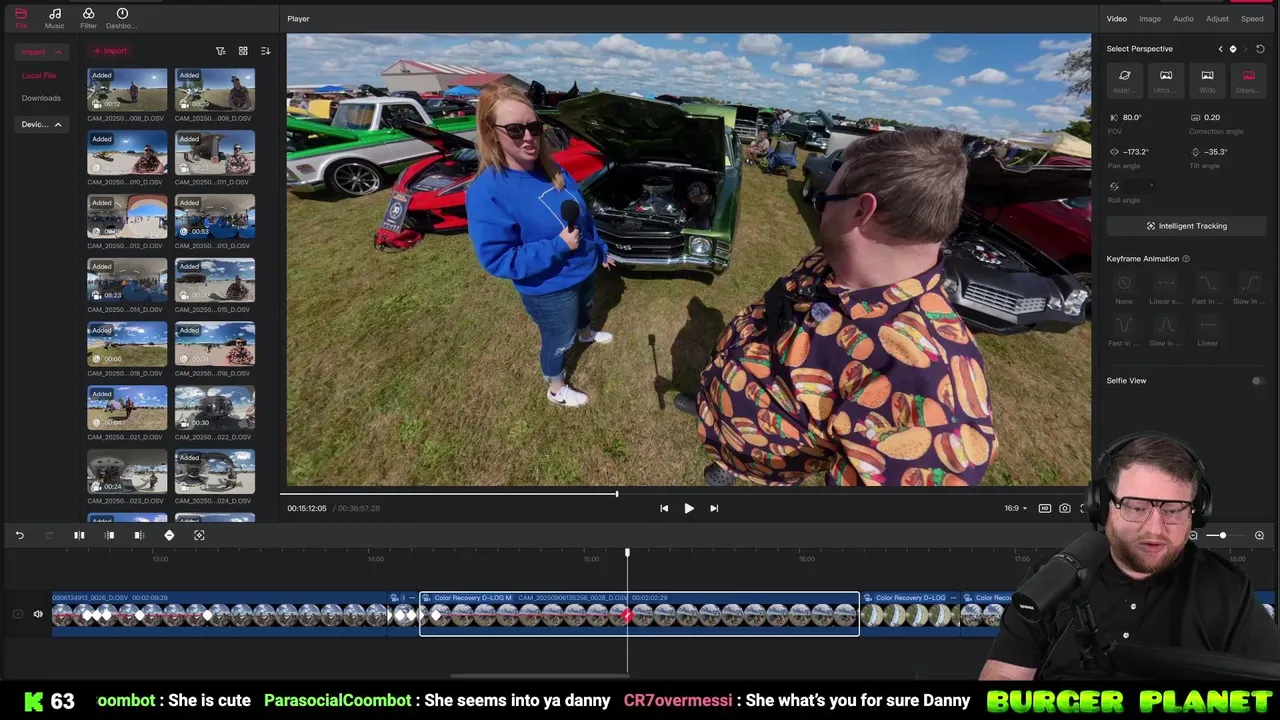Show Keyframe Animation help info
Screen dimensions: 1280x720
pos(1186,259)
